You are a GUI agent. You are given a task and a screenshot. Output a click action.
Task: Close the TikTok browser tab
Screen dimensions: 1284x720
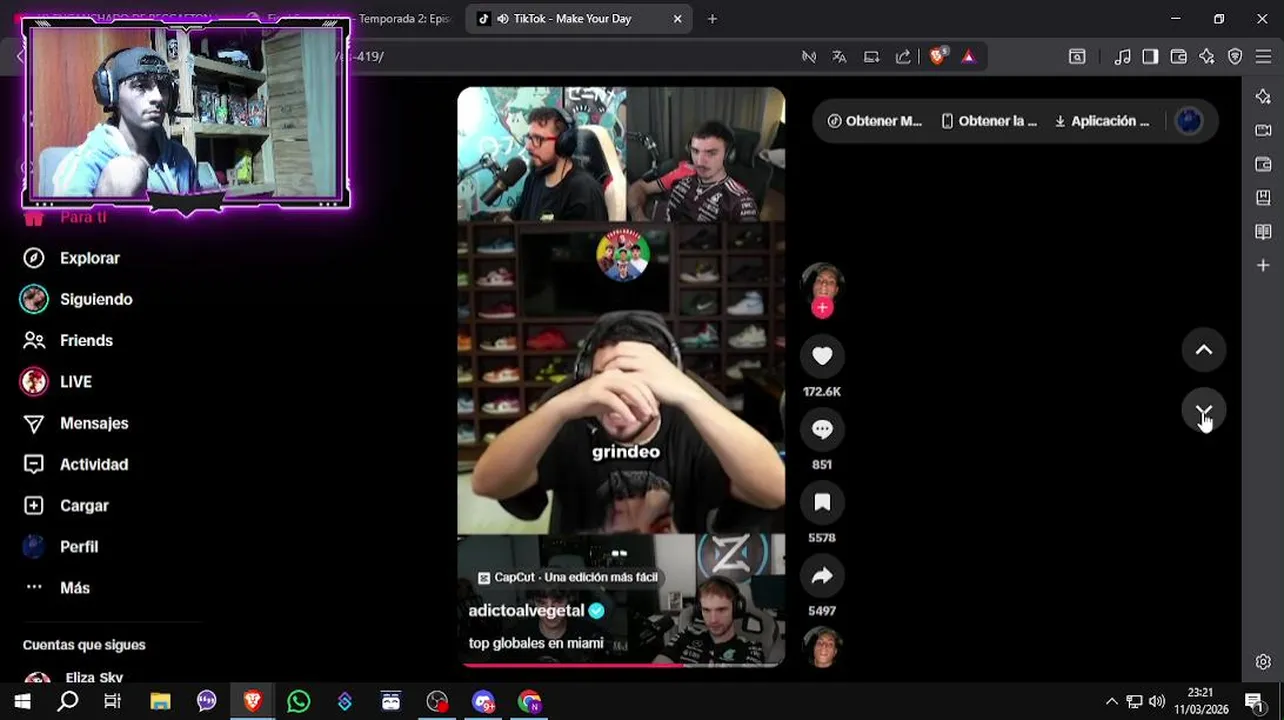[677, 19]
